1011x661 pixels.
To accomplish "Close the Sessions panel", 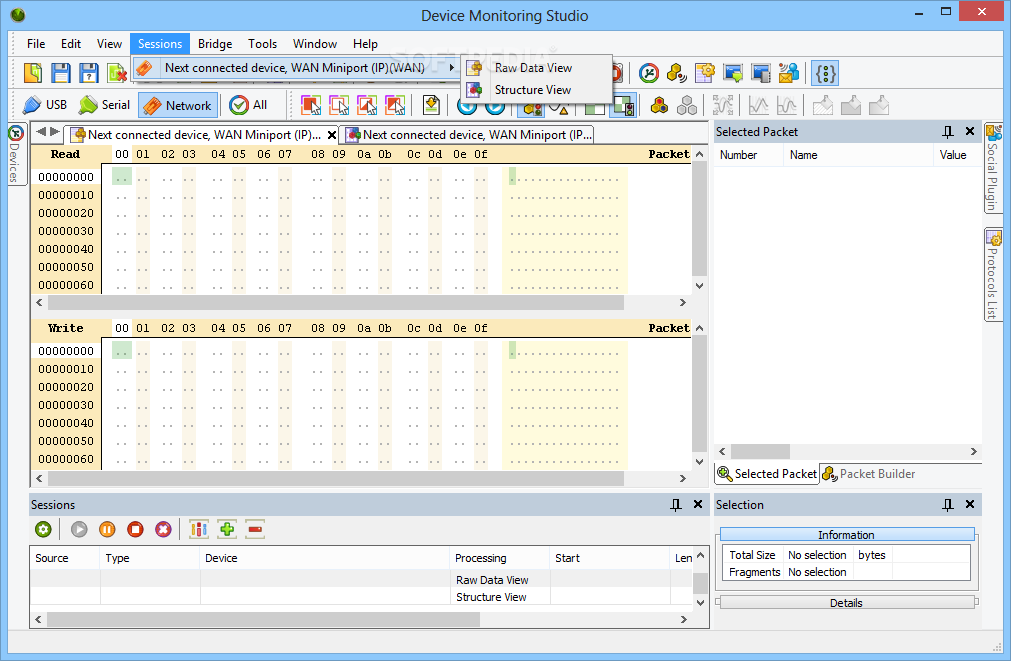I will tap(698, 504).
